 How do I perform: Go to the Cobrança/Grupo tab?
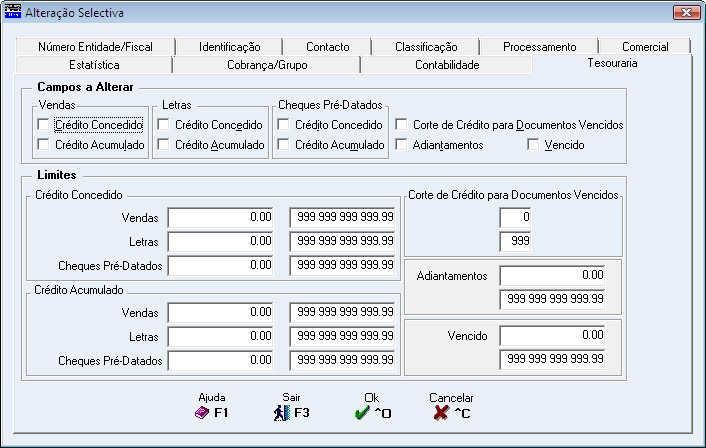tap(267, 65)
